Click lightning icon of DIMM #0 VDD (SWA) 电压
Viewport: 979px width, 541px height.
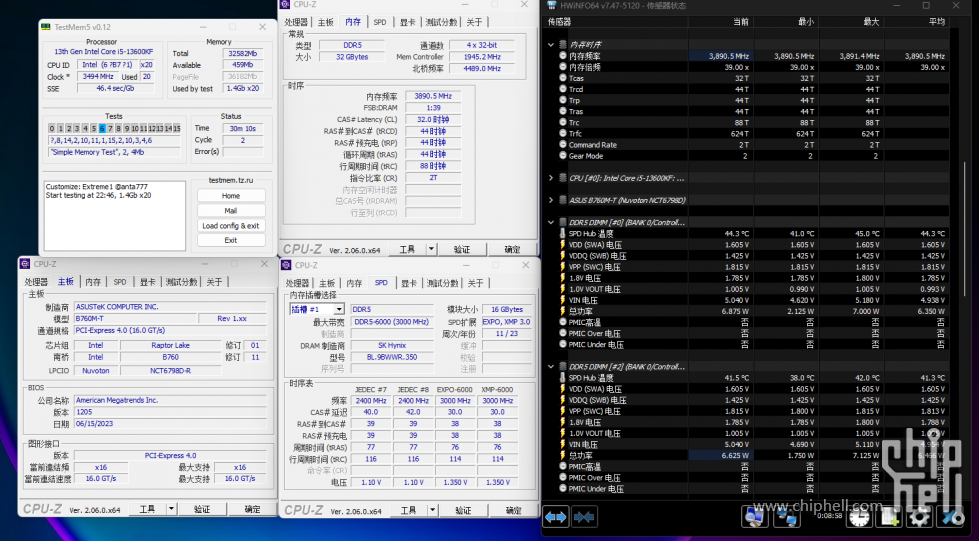coord(563,244)
